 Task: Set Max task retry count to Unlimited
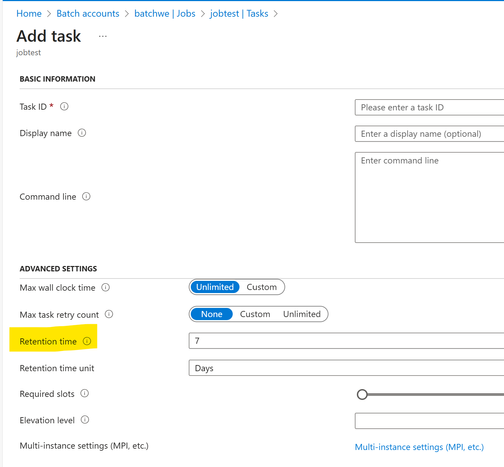coord(302,314)
